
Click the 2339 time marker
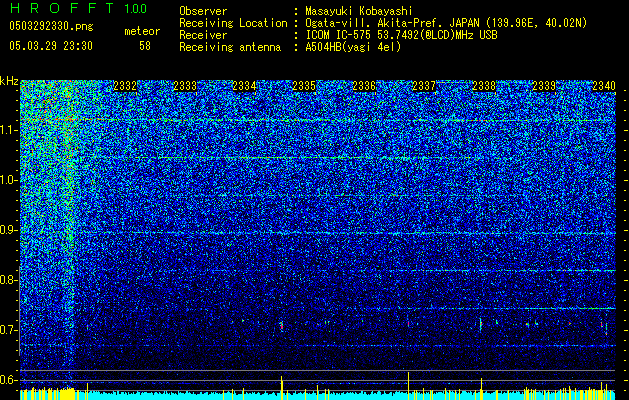[x=544, y=86]
